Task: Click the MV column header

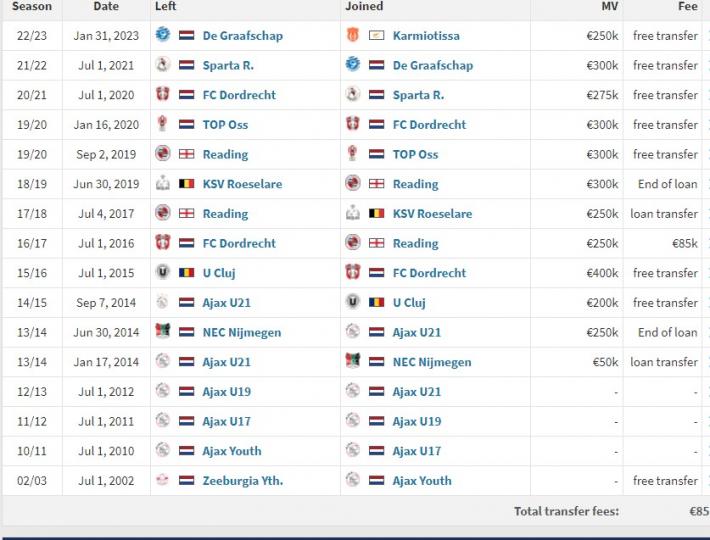Action: click(609, 6)
